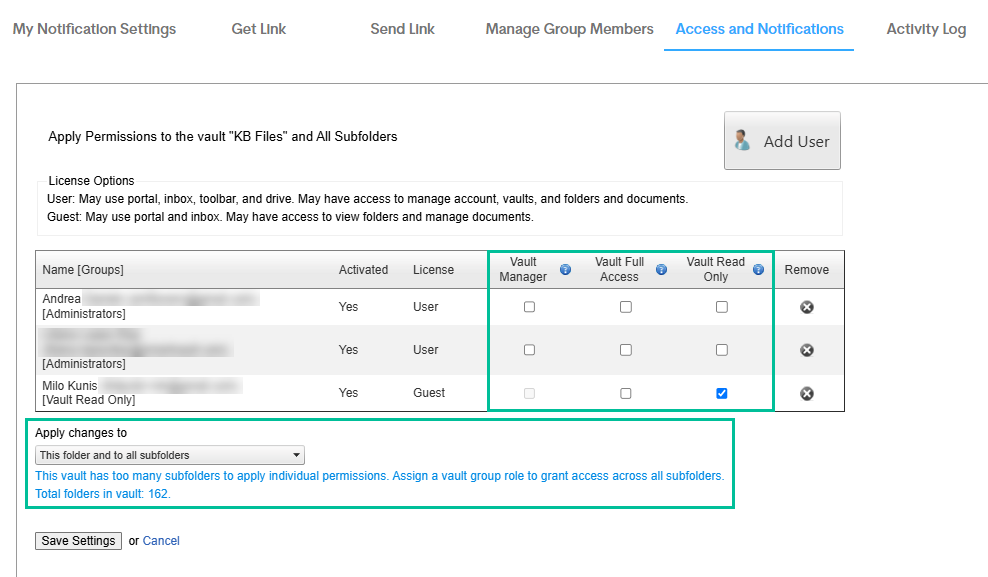Image resolution: width=988 pixels, height=577 pixels.
Task: Open Manage Group Members tab
Action: coord(570,29)
